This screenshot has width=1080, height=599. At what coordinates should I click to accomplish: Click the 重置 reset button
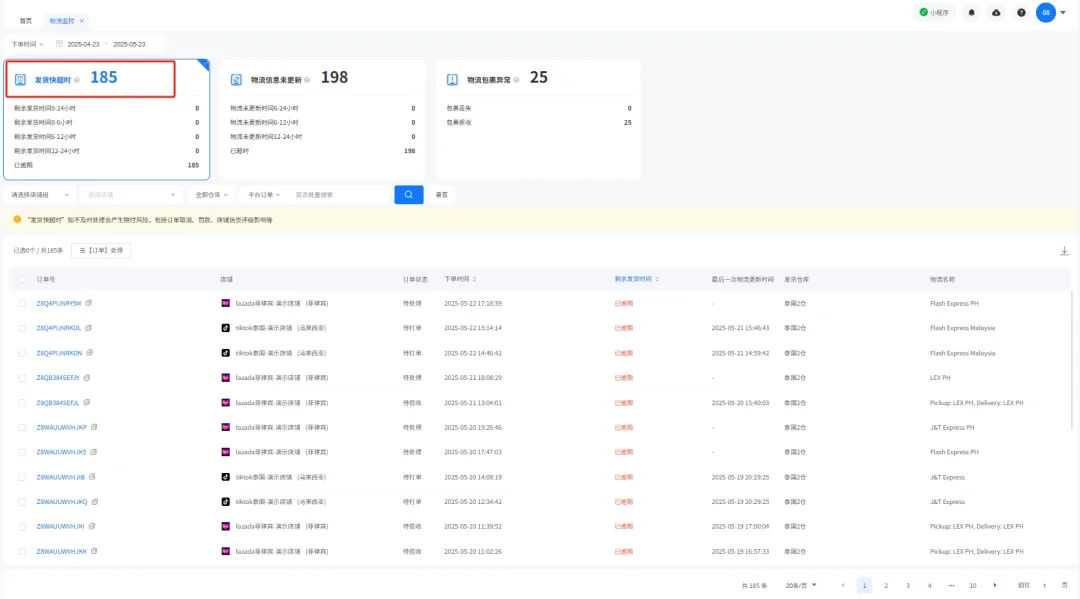442,195
